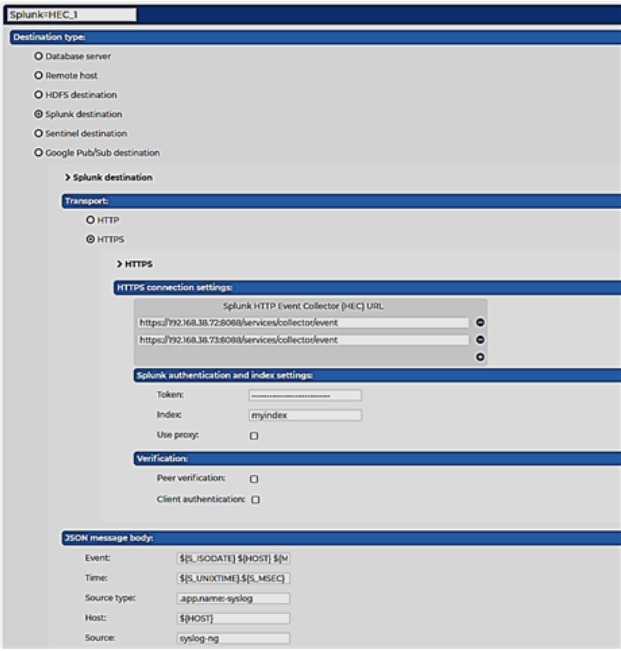Viewport: 621px width, 651px height.
Task: Collapse the Splunk destination section chevron
Action: pos(67,178)
